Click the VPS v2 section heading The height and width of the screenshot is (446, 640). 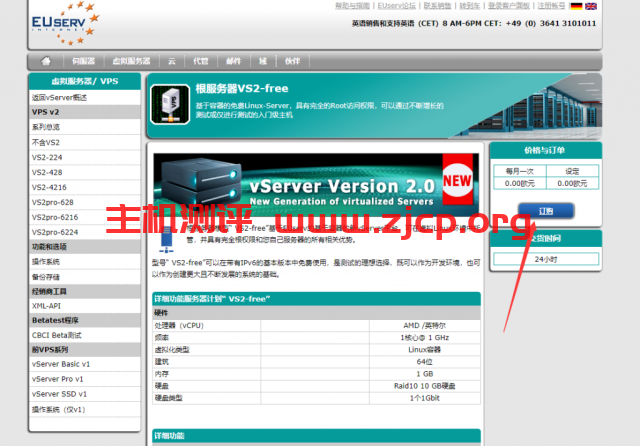coord(85,112)
